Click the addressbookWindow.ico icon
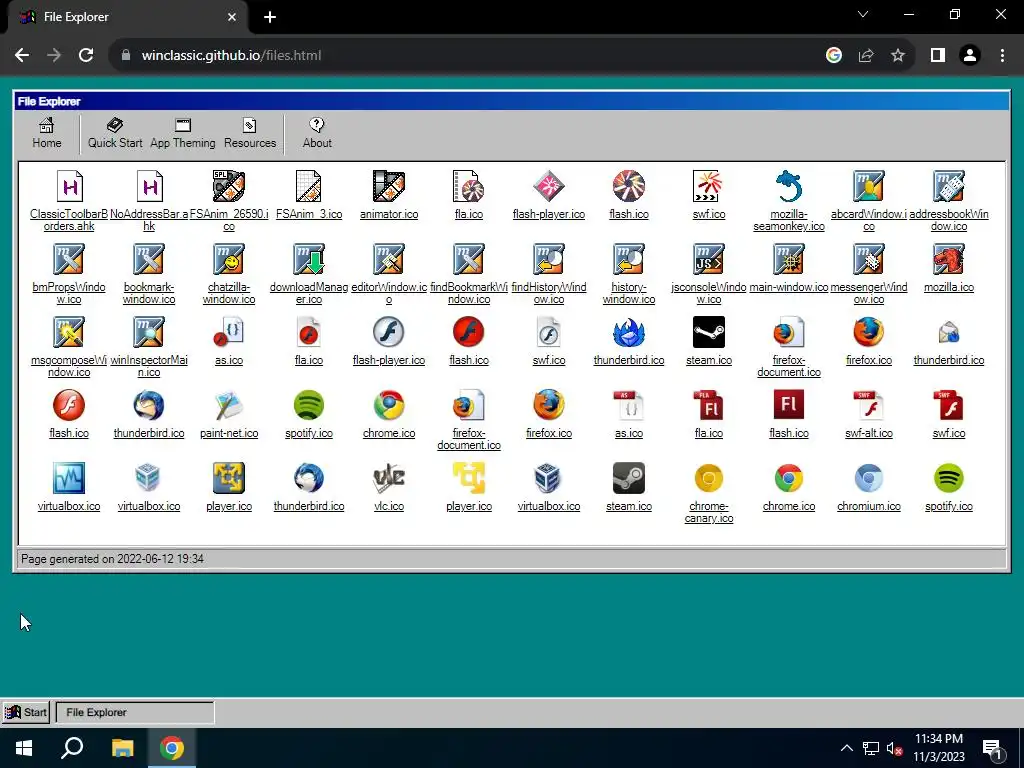Image resolution: width=1024 pixels, height=768 pixels. pyautogui.click(x=949, y=186)
